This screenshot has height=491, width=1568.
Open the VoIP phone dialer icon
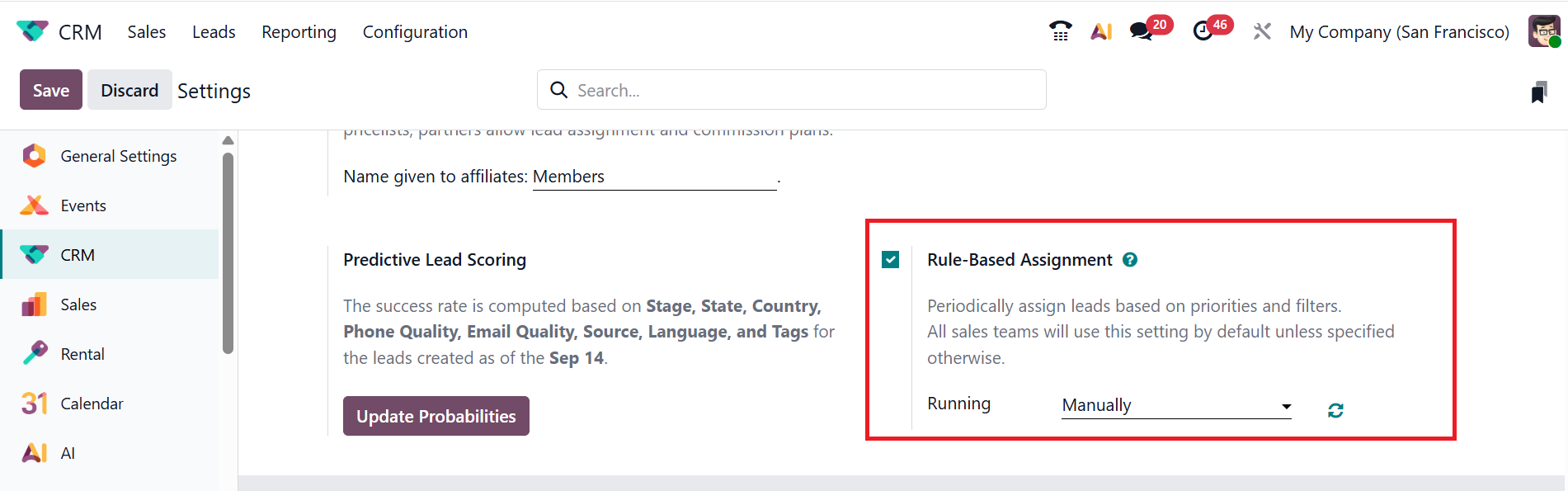1061,31
